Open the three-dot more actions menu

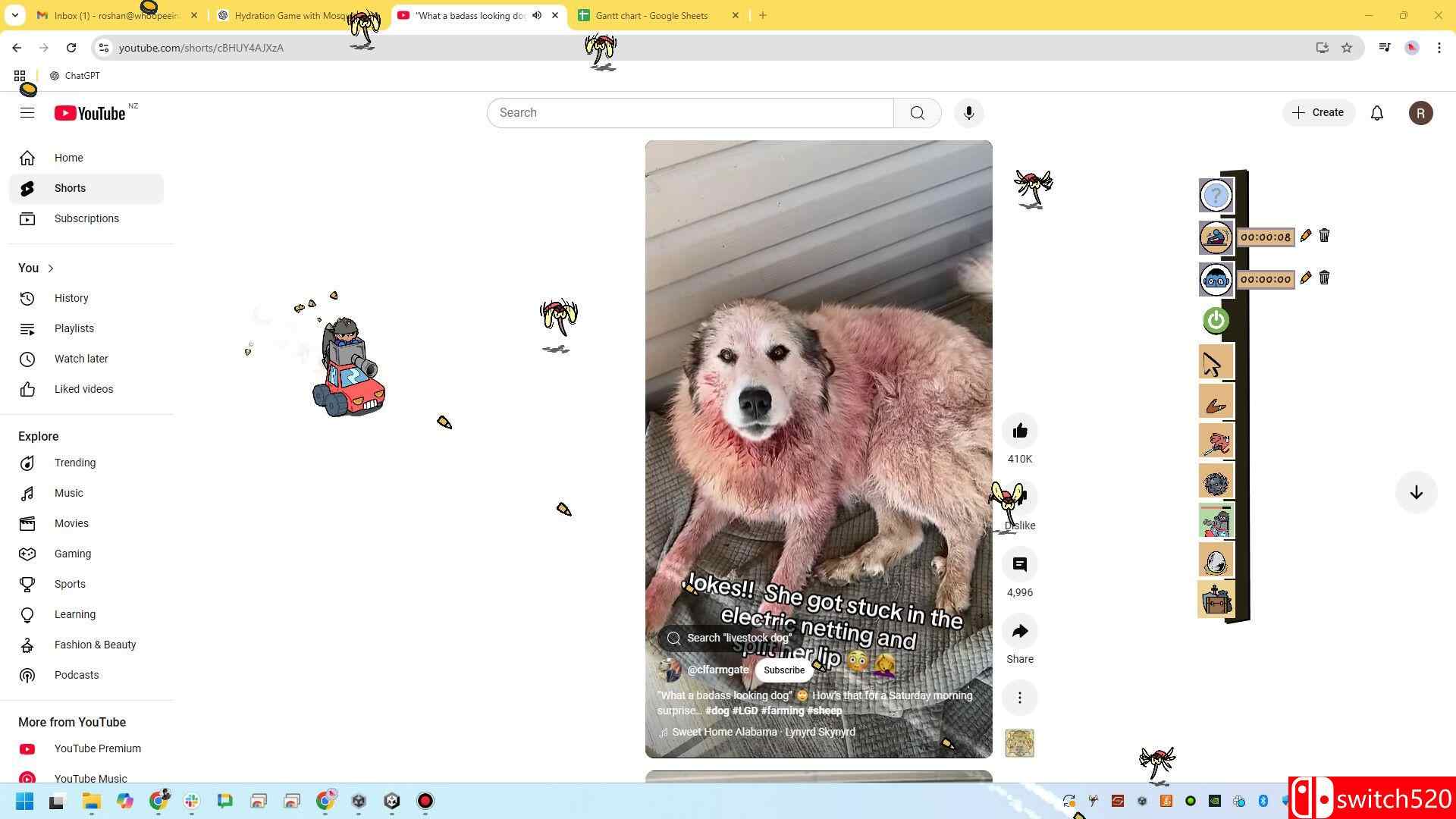1019,698
